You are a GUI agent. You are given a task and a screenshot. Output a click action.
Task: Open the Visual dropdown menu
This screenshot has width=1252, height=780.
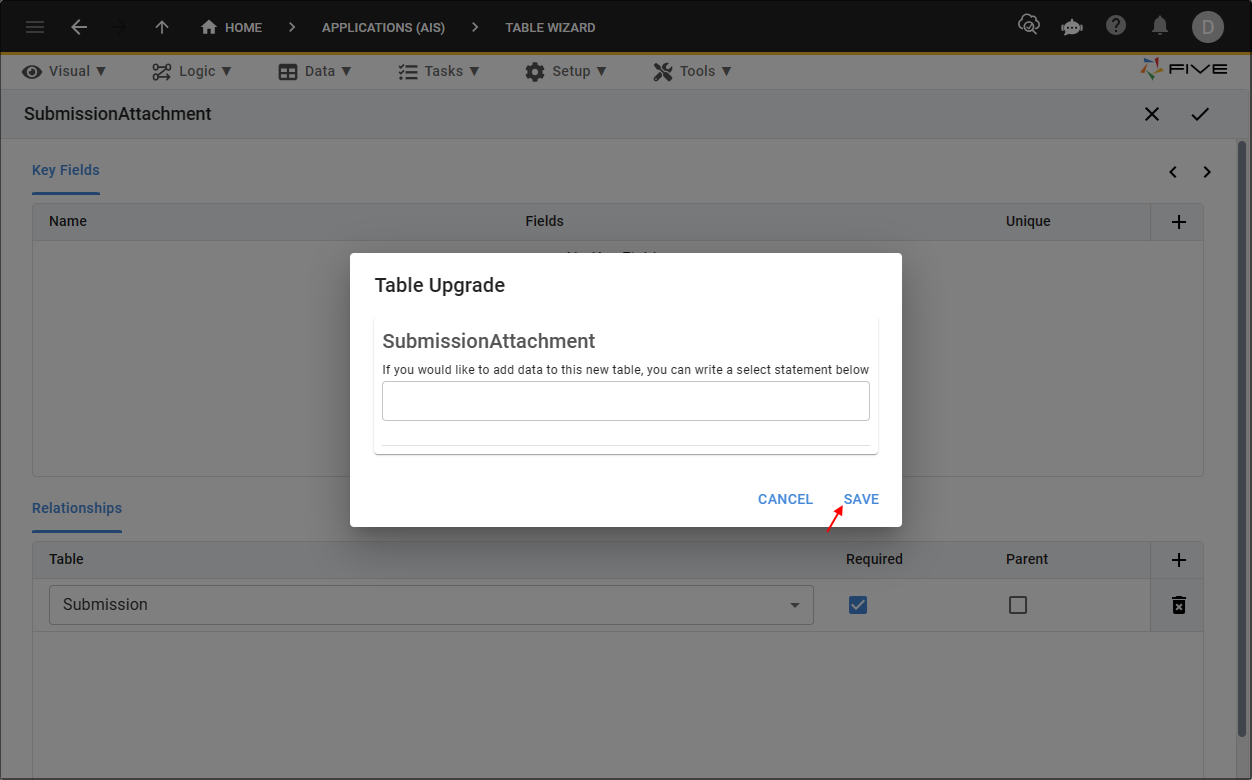(x=65, y=71)
